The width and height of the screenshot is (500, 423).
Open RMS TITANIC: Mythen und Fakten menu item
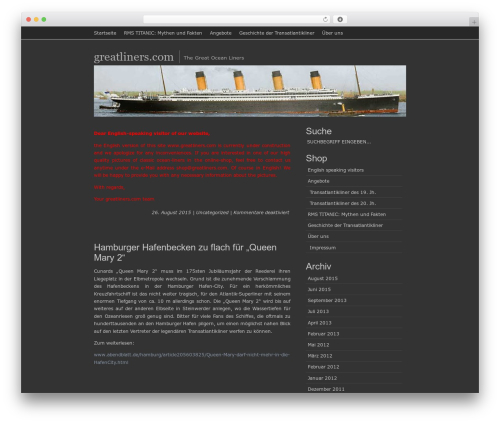coord(163,33)
